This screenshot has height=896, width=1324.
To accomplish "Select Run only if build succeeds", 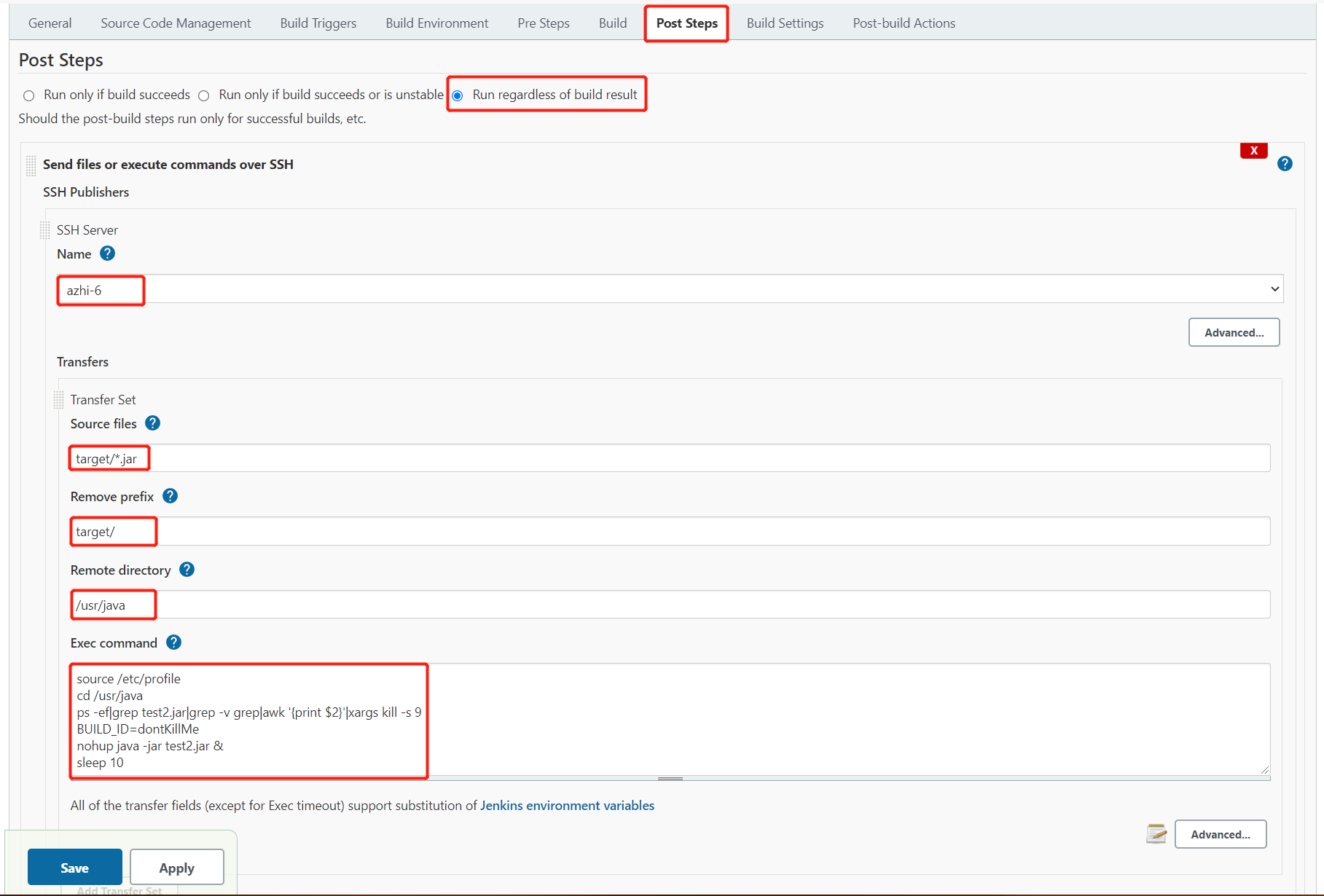I will [29, 95].
